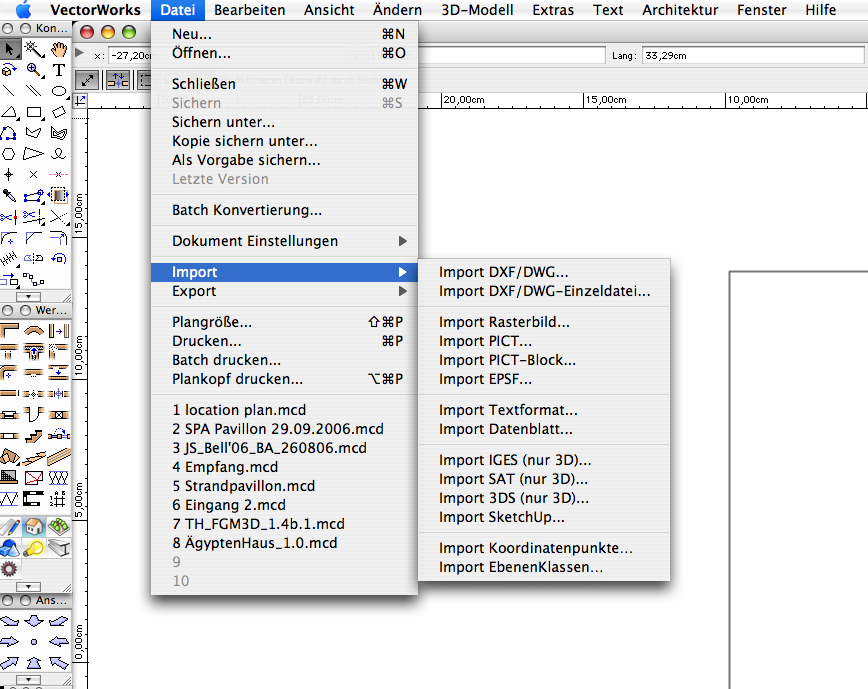The image size is (868, 689).
Task: Select the gradient attribute mapping tool
Action: click(x=59, y=195)
